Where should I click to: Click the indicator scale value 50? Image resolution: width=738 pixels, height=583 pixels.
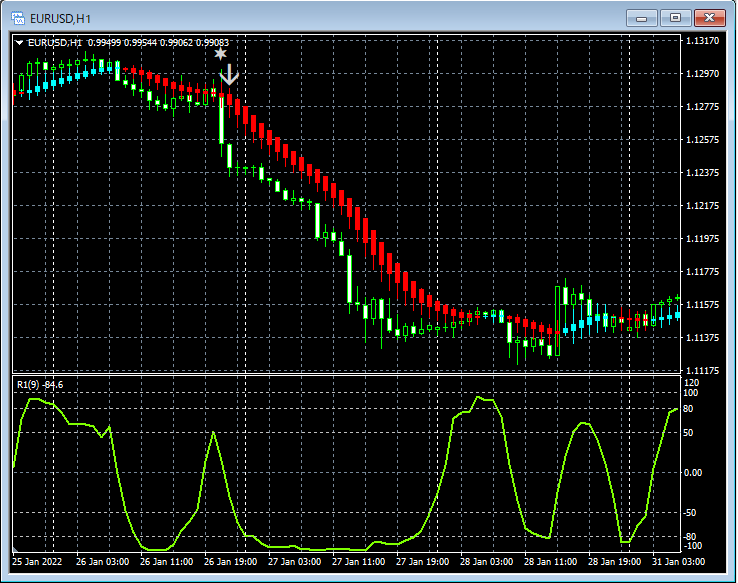coord(688,433)
